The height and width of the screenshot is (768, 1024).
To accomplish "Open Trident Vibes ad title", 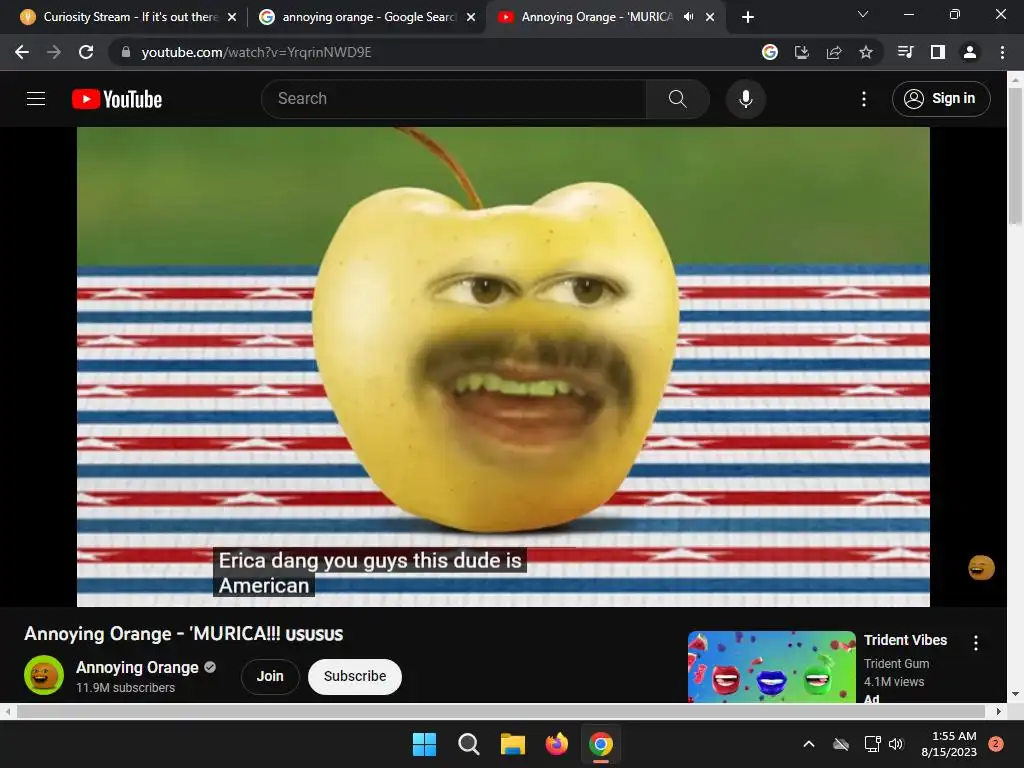I will pos(905,640).
